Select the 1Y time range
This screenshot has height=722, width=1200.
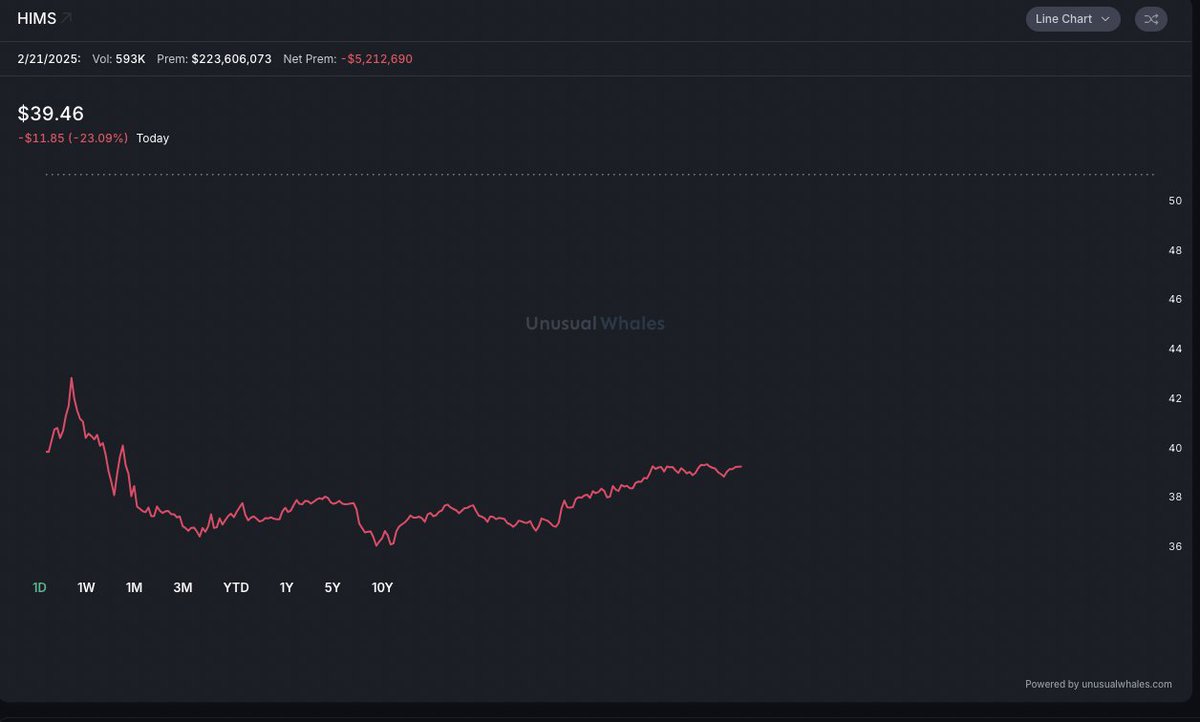click(x=286, y=588)
